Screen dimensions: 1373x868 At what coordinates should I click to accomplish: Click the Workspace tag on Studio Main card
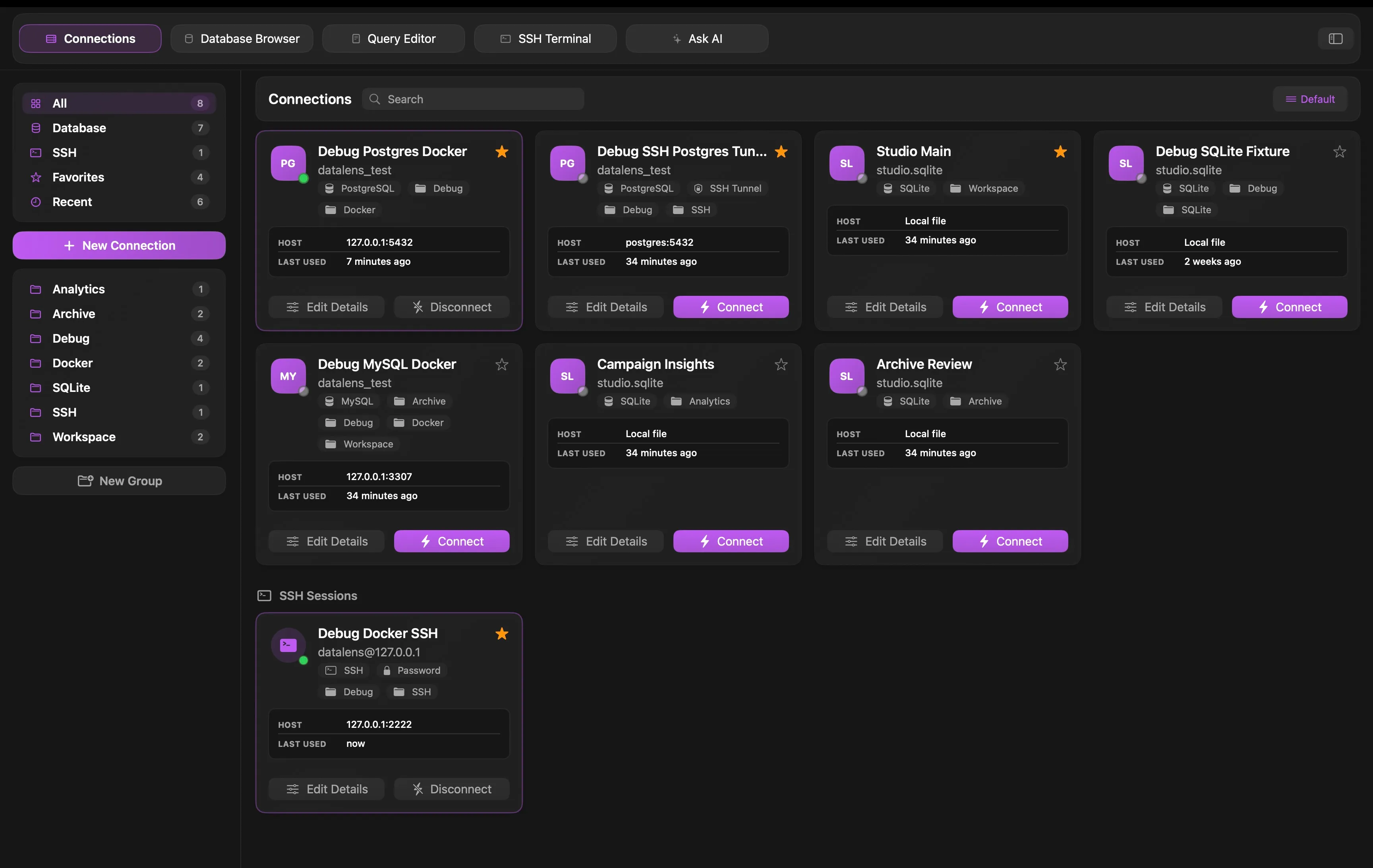(x=984, y=189)
